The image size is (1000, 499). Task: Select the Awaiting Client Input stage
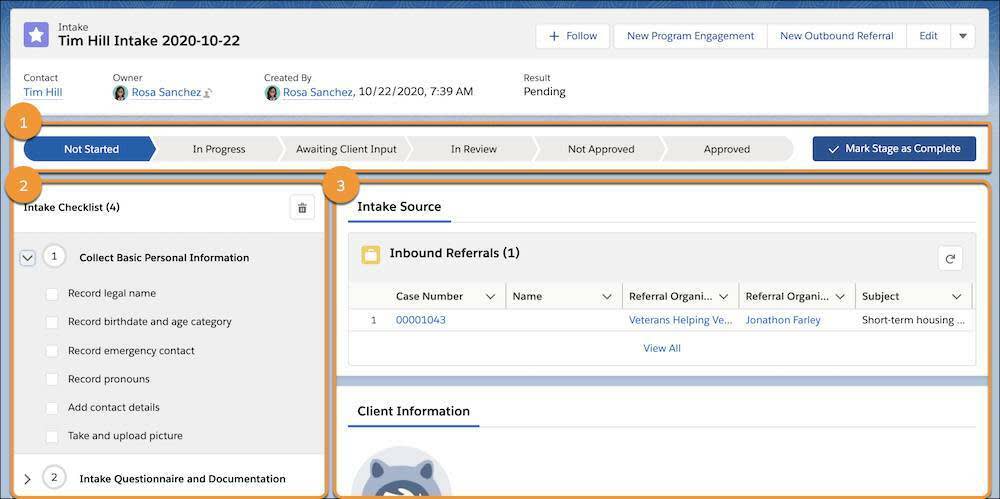346,149
